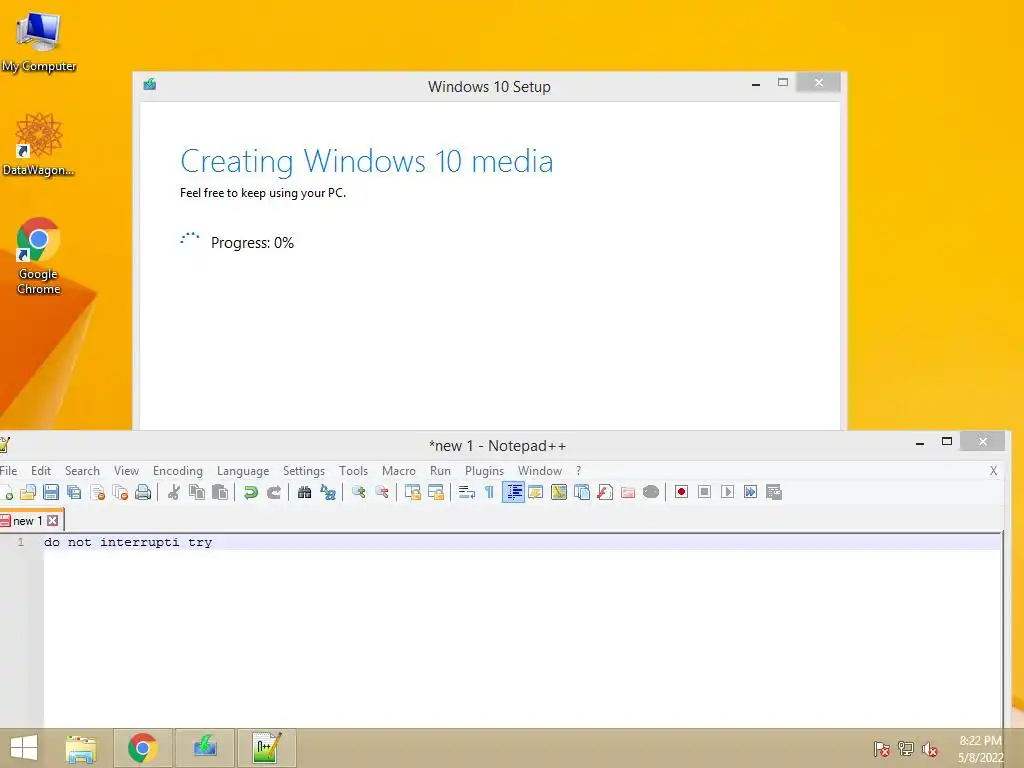1024x768 pixels.
Task: Switch to Windows Setup taskbar button
Action: point(205,748)
